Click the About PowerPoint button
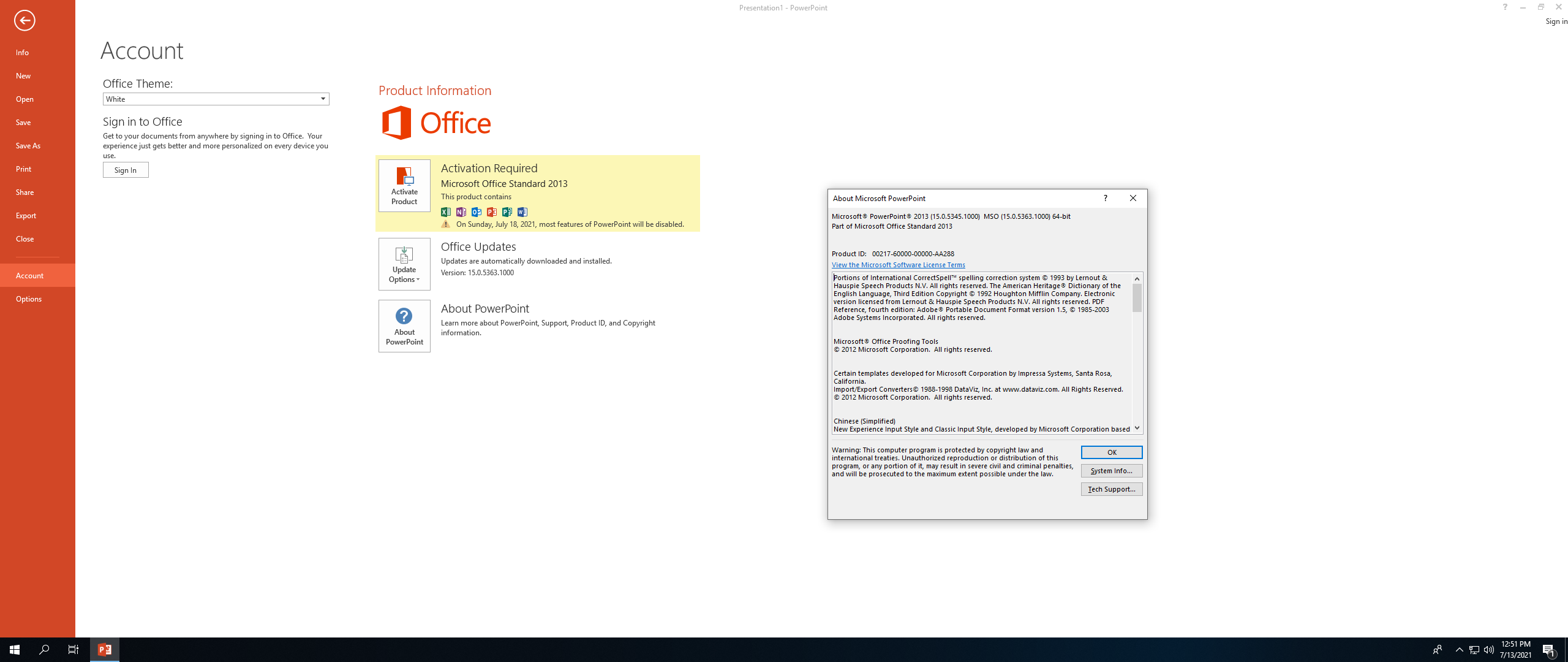Image resolution: width=1568 pixels, height=662 pixels. point(404,326)
